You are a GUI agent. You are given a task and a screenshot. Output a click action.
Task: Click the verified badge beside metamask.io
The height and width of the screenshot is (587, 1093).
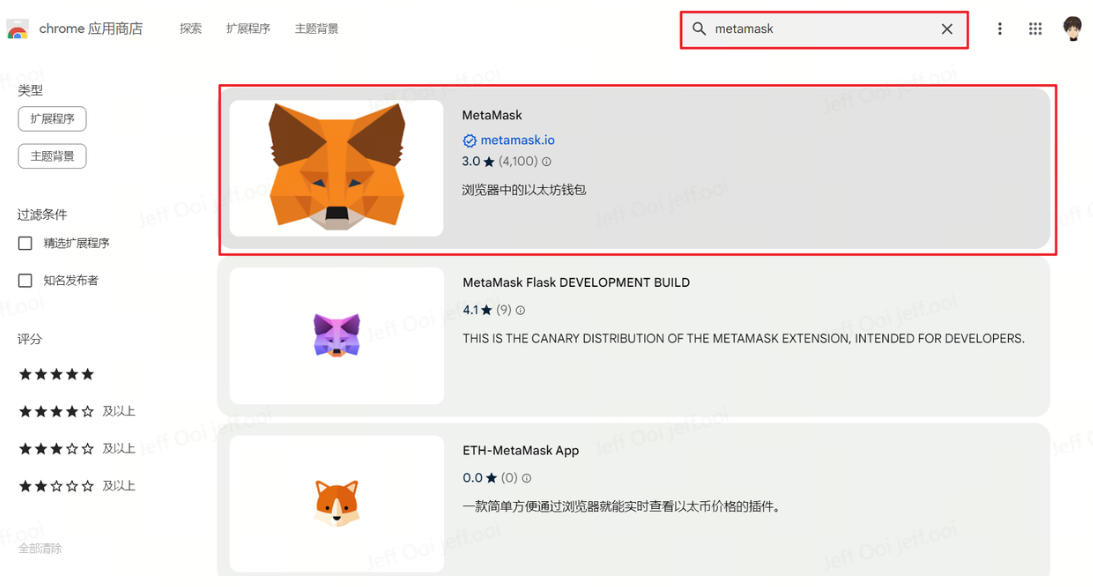pos(469,141)
